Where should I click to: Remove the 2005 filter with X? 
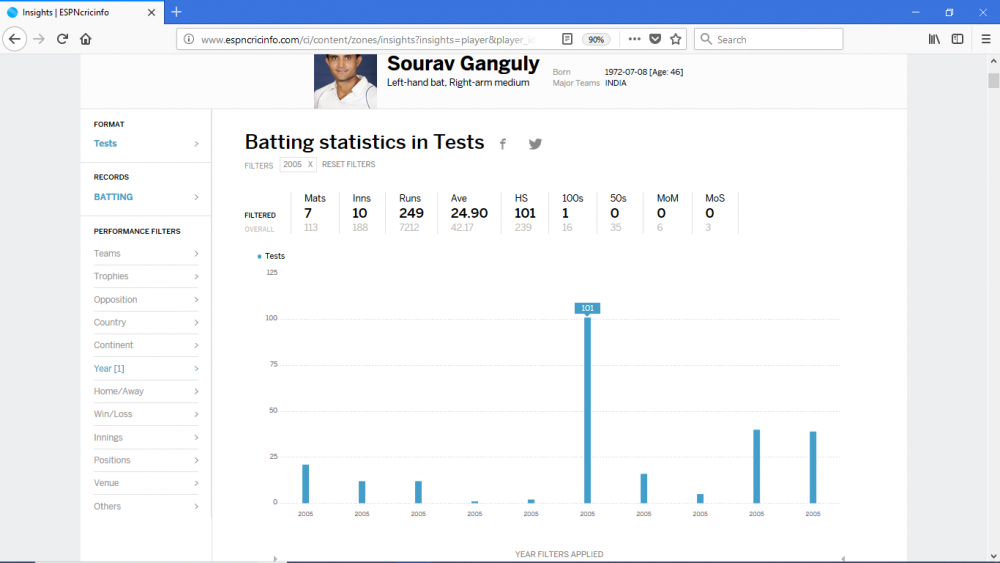click(311, 164)
